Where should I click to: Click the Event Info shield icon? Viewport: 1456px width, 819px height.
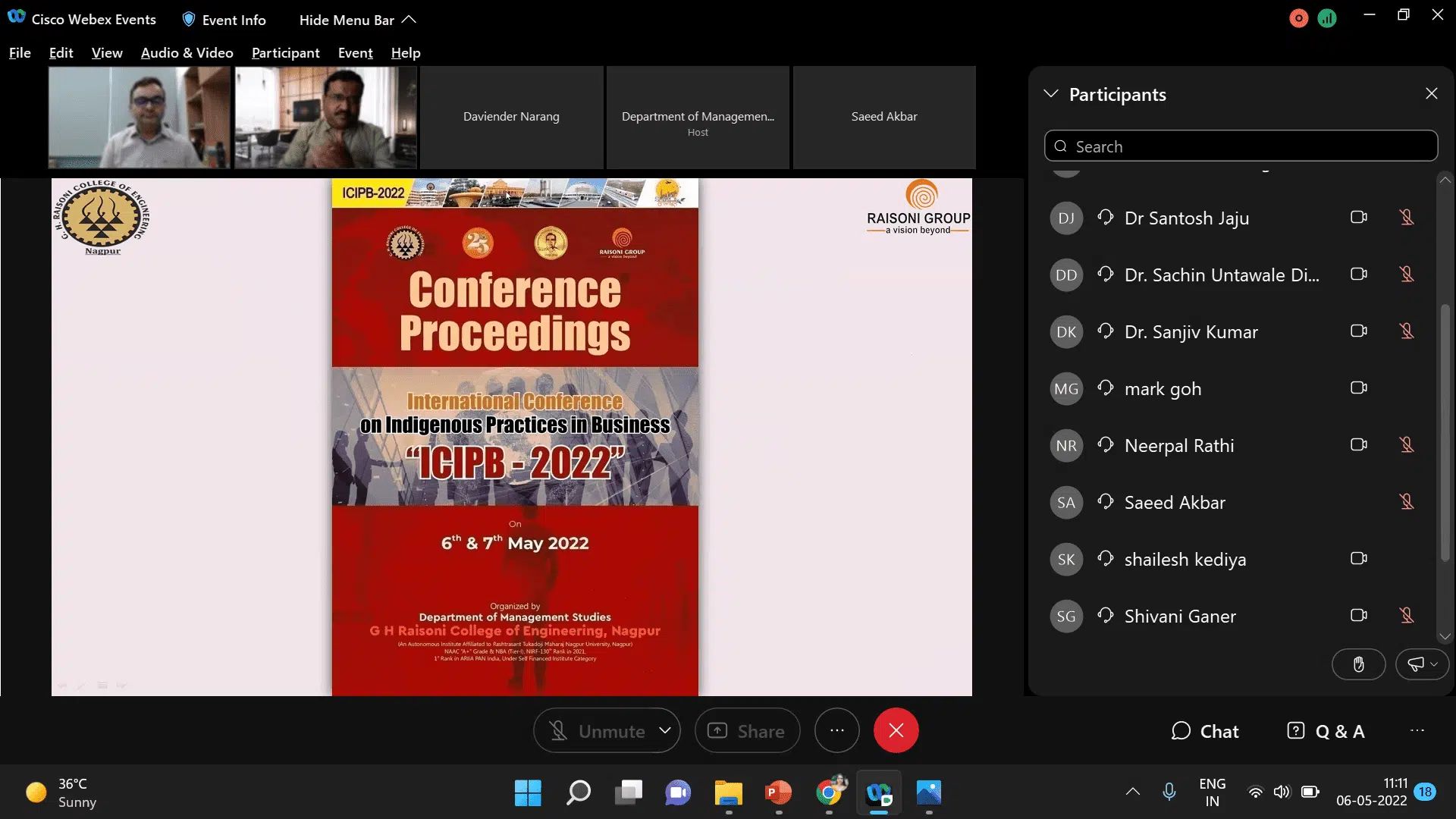click(189, 20)
